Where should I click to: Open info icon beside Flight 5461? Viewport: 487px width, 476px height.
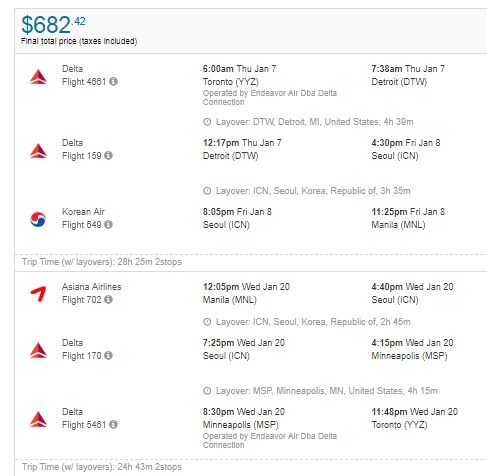(113, 424)
